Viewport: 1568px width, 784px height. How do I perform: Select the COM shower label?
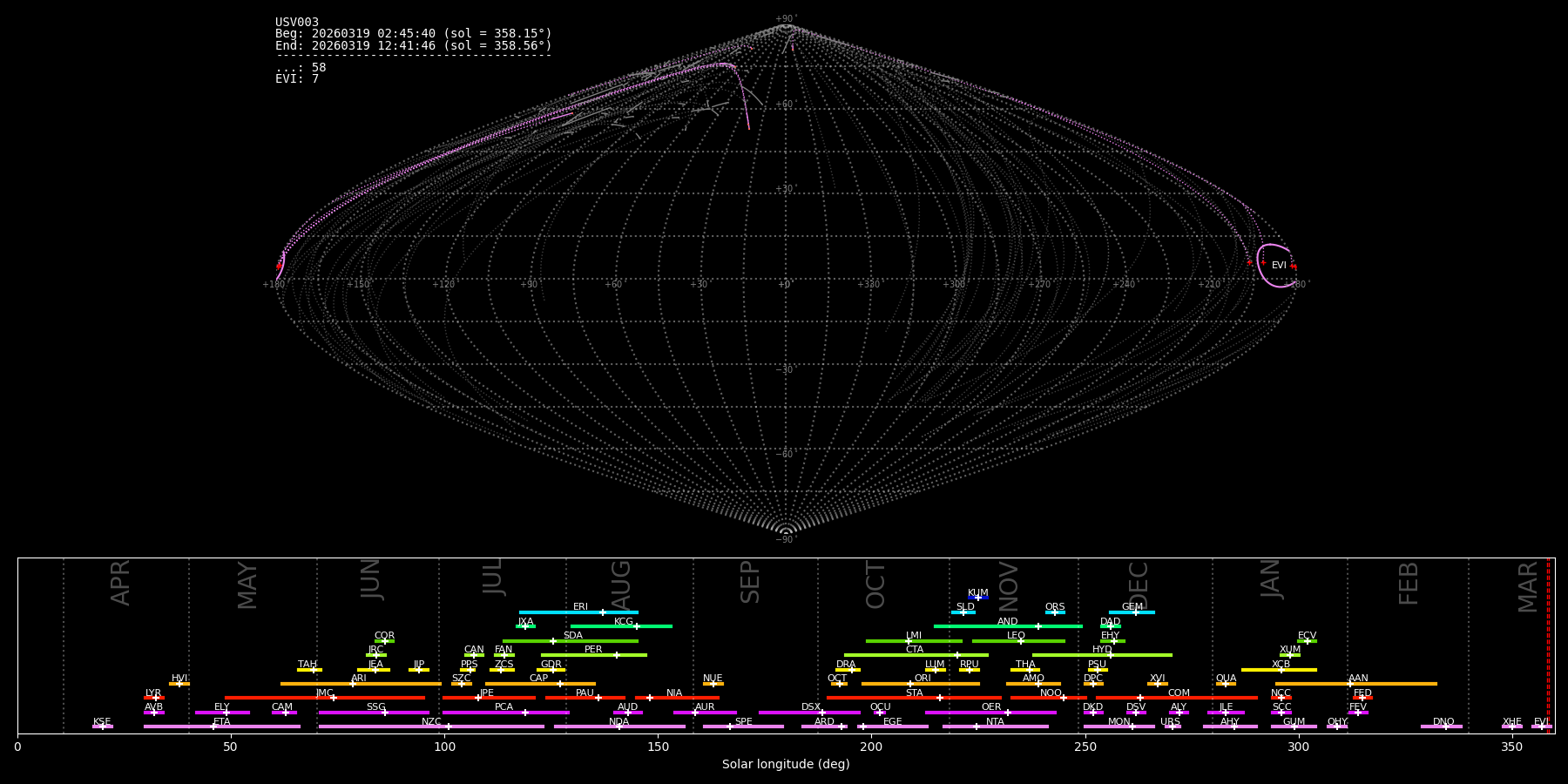pos(1179,693)
